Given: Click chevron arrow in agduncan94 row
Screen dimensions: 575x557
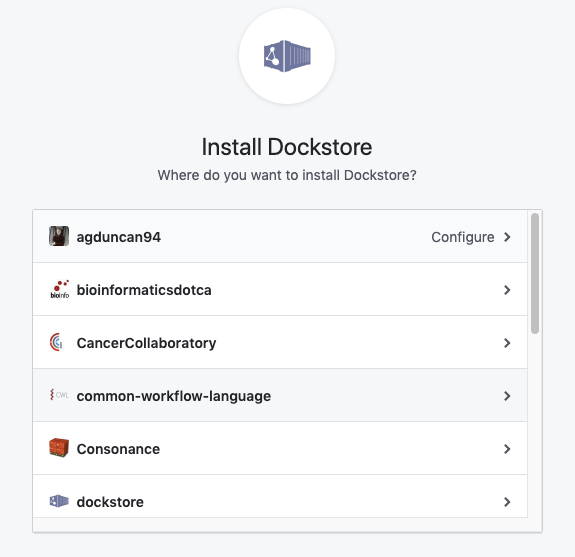Looking at the screenshot, I should click(507, 237).
